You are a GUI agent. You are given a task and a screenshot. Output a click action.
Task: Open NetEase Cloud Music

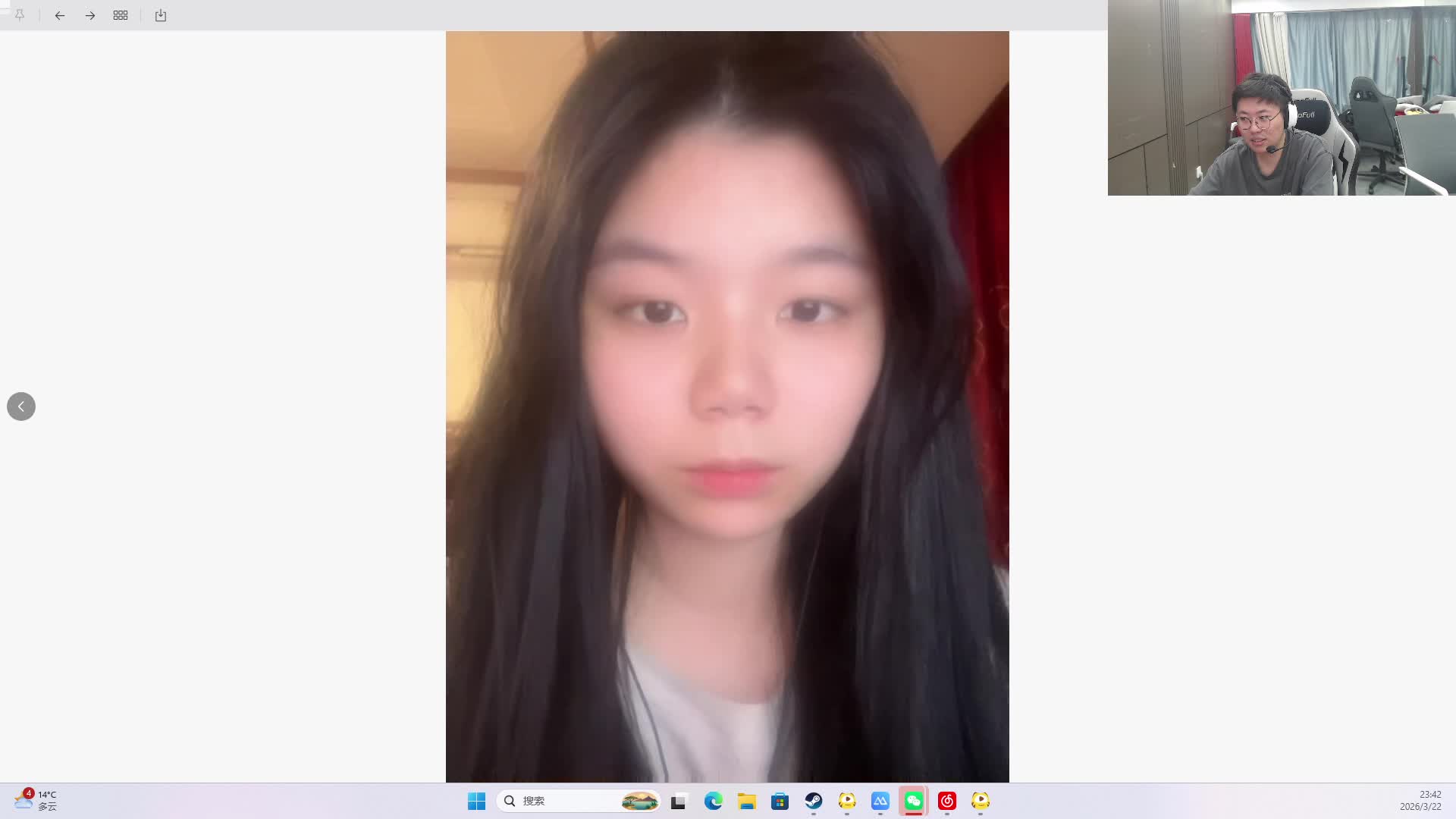coord(947,801)
